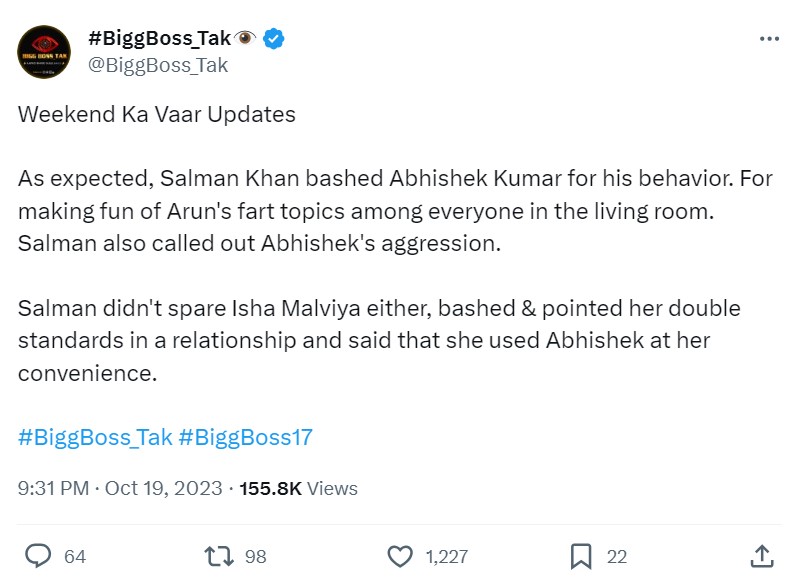Click the paragraph about Isha Malviya
This screenshot has height=585, width=801.
(x=378, y=340)
